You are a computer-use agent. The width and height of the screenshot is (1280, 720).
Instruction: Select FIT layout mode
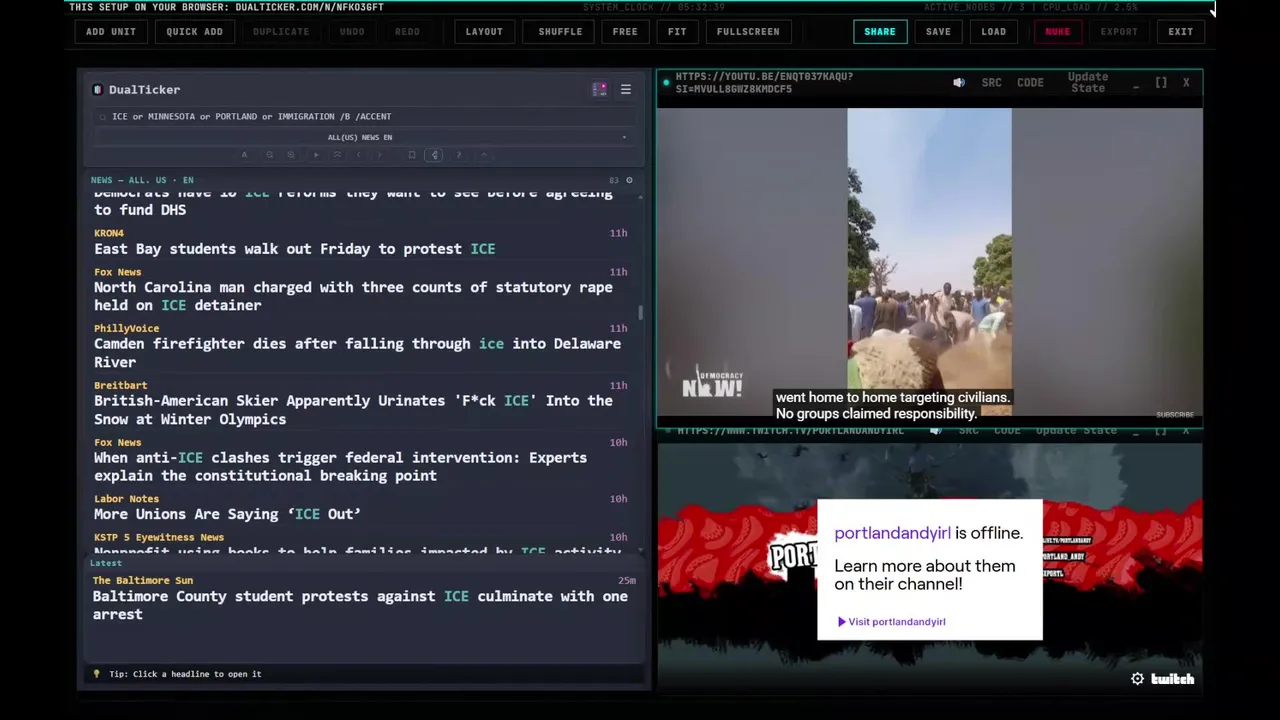[x=677, y=31]
